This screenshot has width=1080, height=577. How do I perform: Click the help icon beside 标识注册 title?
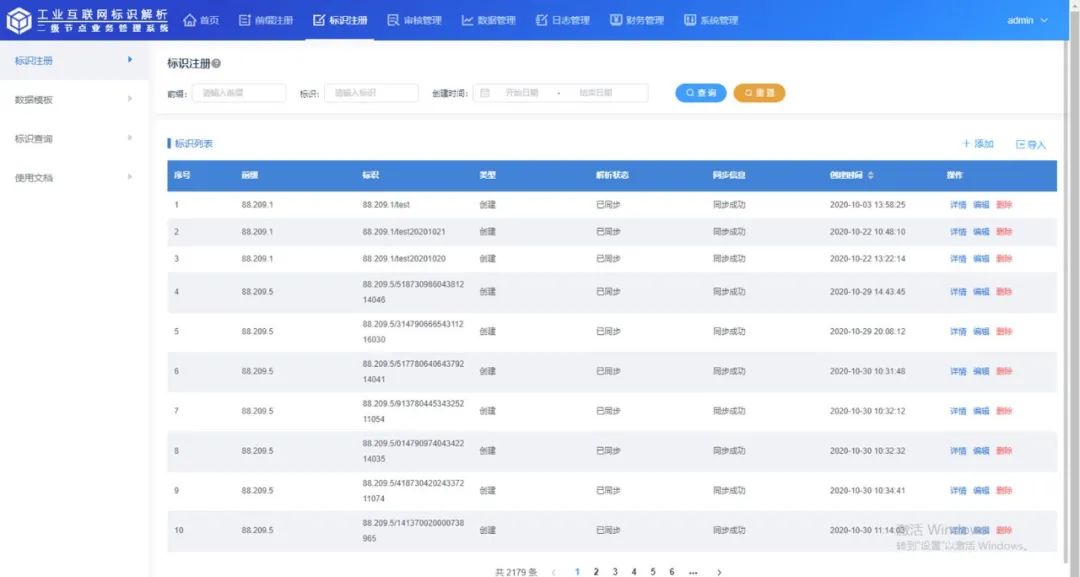coord(216,63)
